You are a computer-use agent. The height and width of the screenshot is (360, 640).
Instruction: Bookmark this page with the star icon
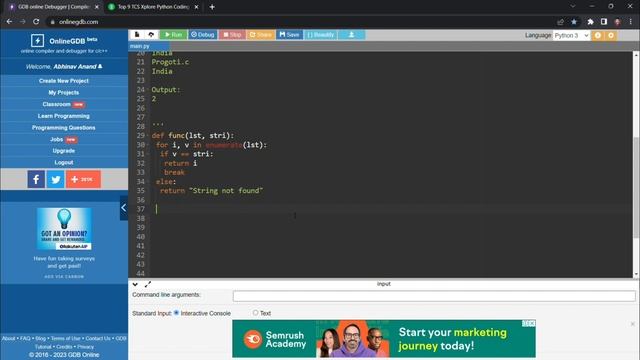pyautogui.click(x=574, y=22)
